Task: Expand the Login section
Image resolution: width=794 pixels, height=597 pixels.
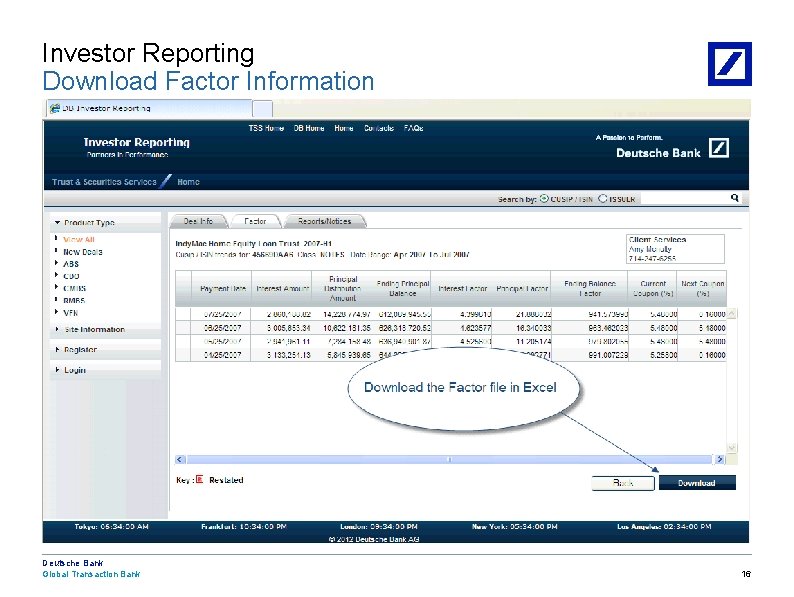Action: [57, 370]
